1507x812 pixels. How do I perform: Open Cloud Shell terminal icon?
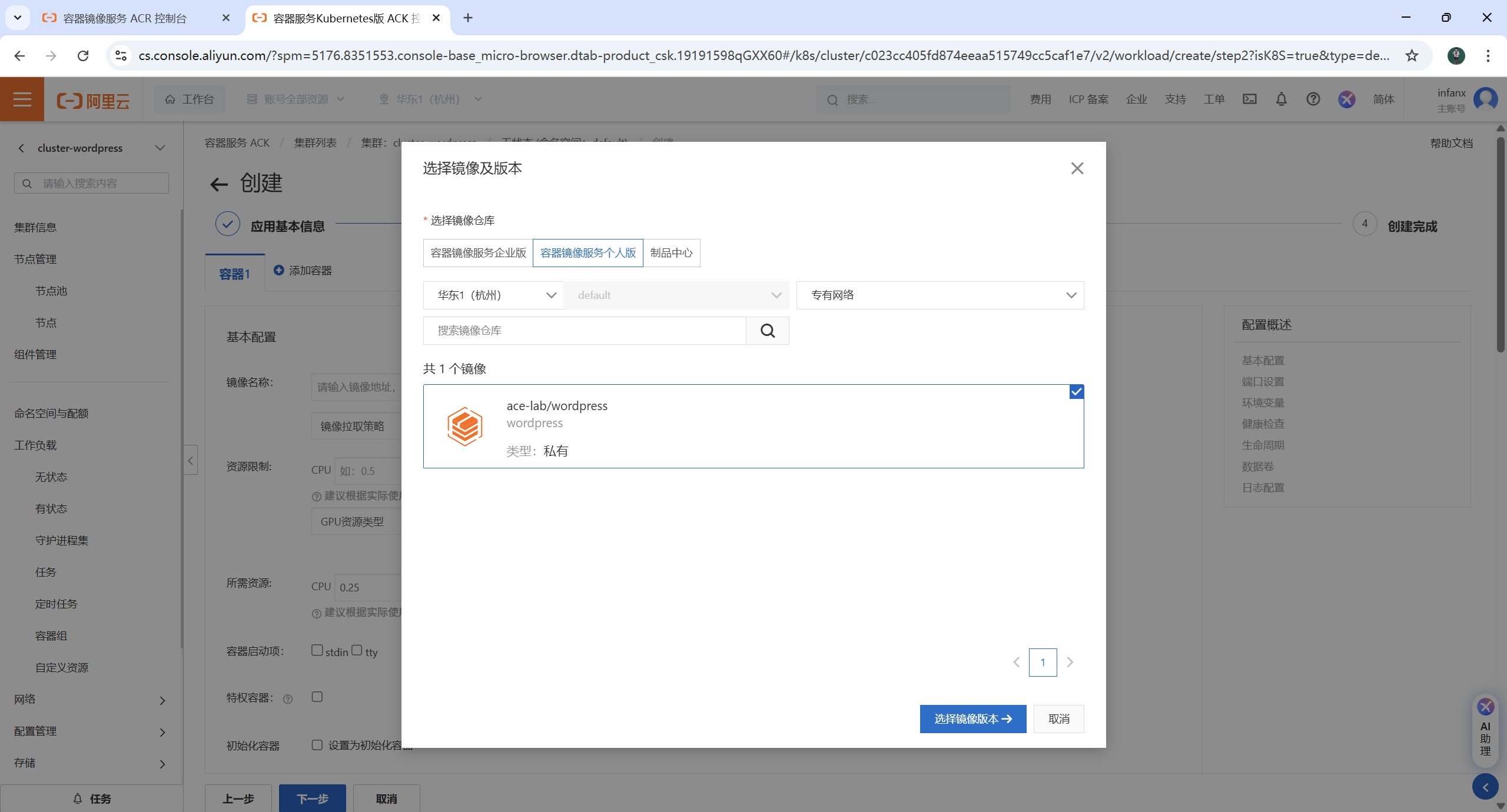click(x=1249, y=99)
